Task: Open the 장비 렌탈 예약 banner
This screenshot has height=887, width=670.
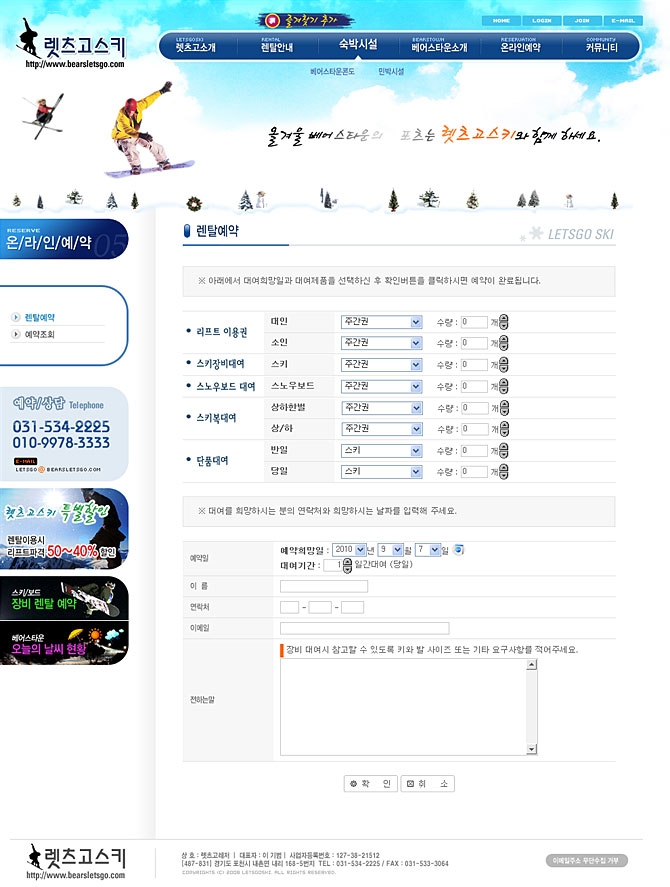Action: pos(64,598)
